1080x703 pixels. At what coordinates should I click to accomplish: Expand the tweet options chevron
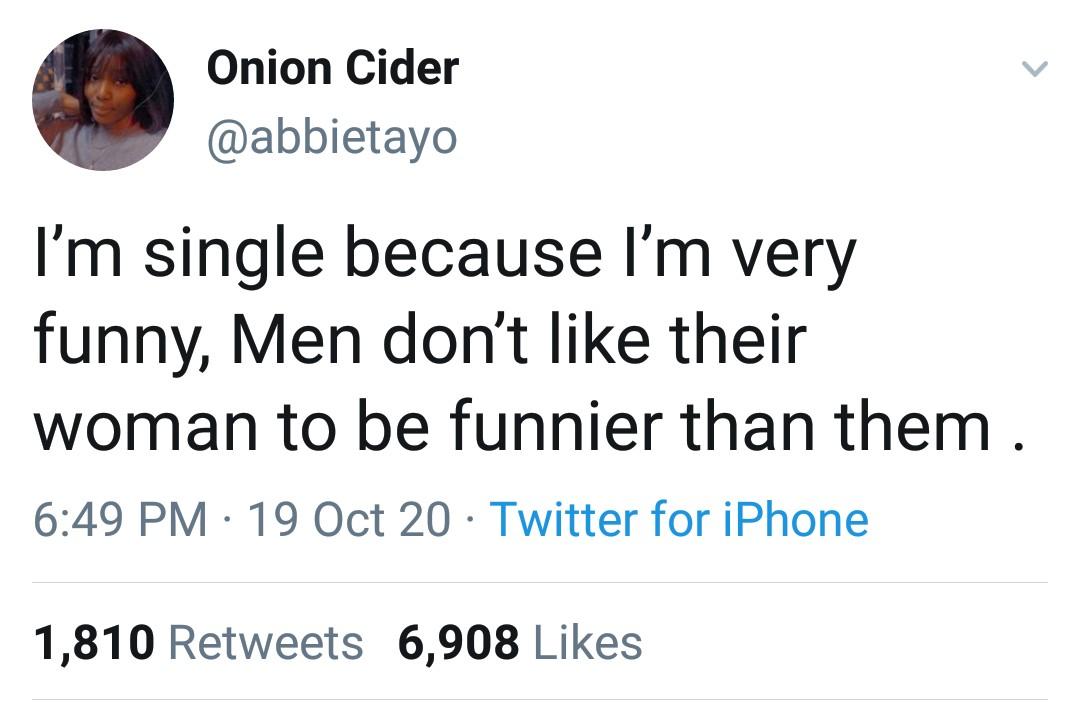pyautogui.click(x=1034, y=70)
